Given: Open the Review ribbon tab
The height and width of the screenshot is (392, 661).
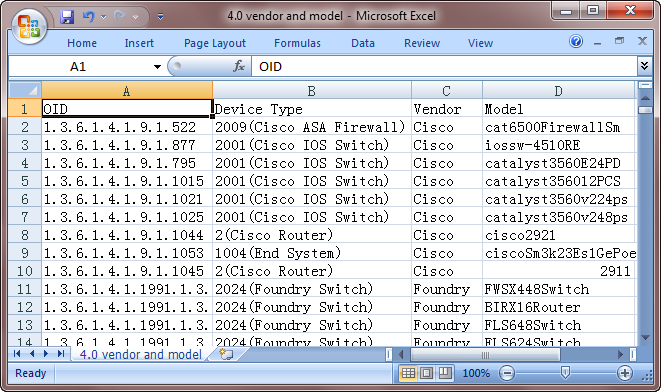Looking at the screenshot, I should point(422,43).
